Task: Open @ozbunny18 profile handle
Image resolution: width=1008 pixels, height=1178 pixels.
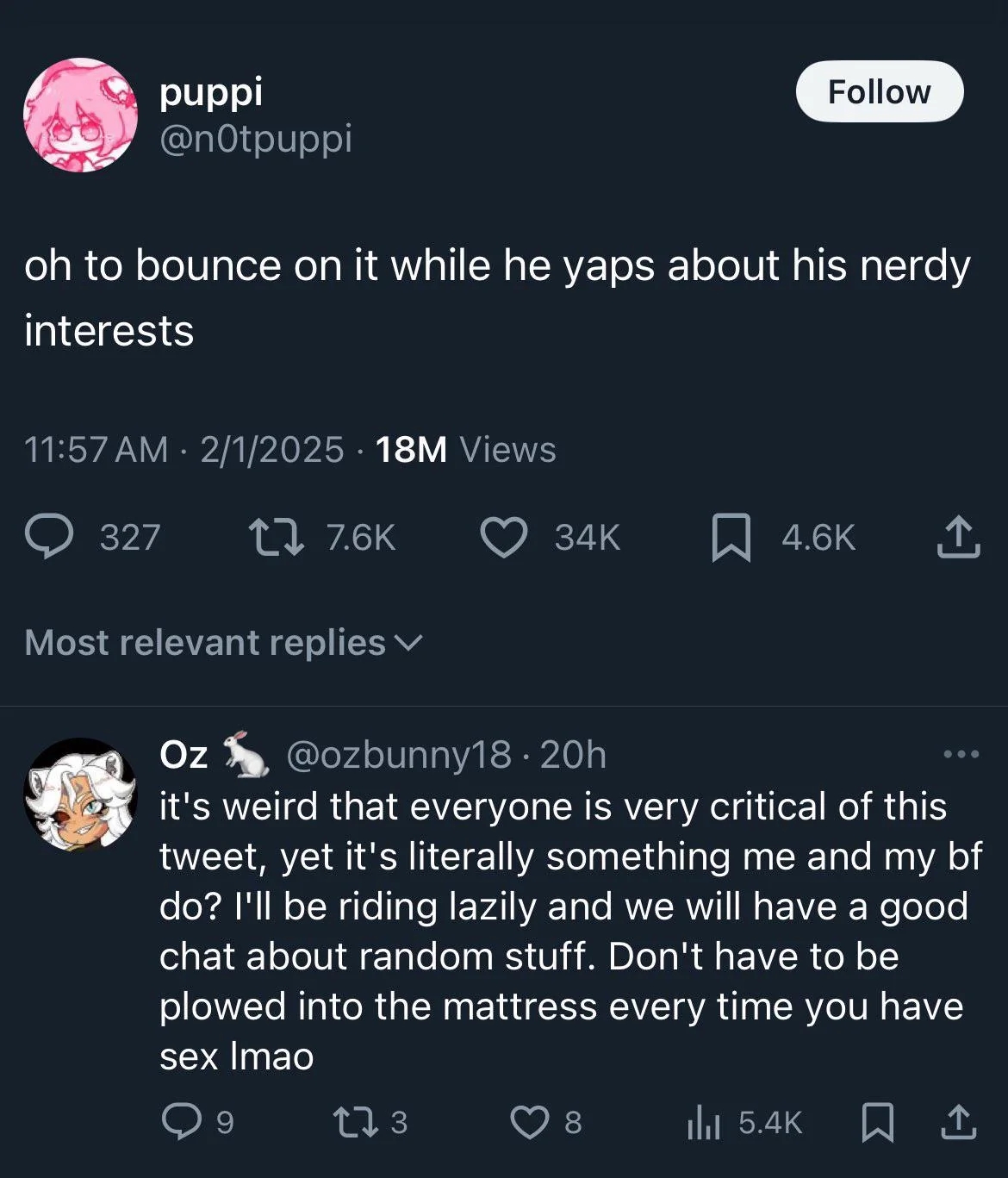Action: pos(398,755)
